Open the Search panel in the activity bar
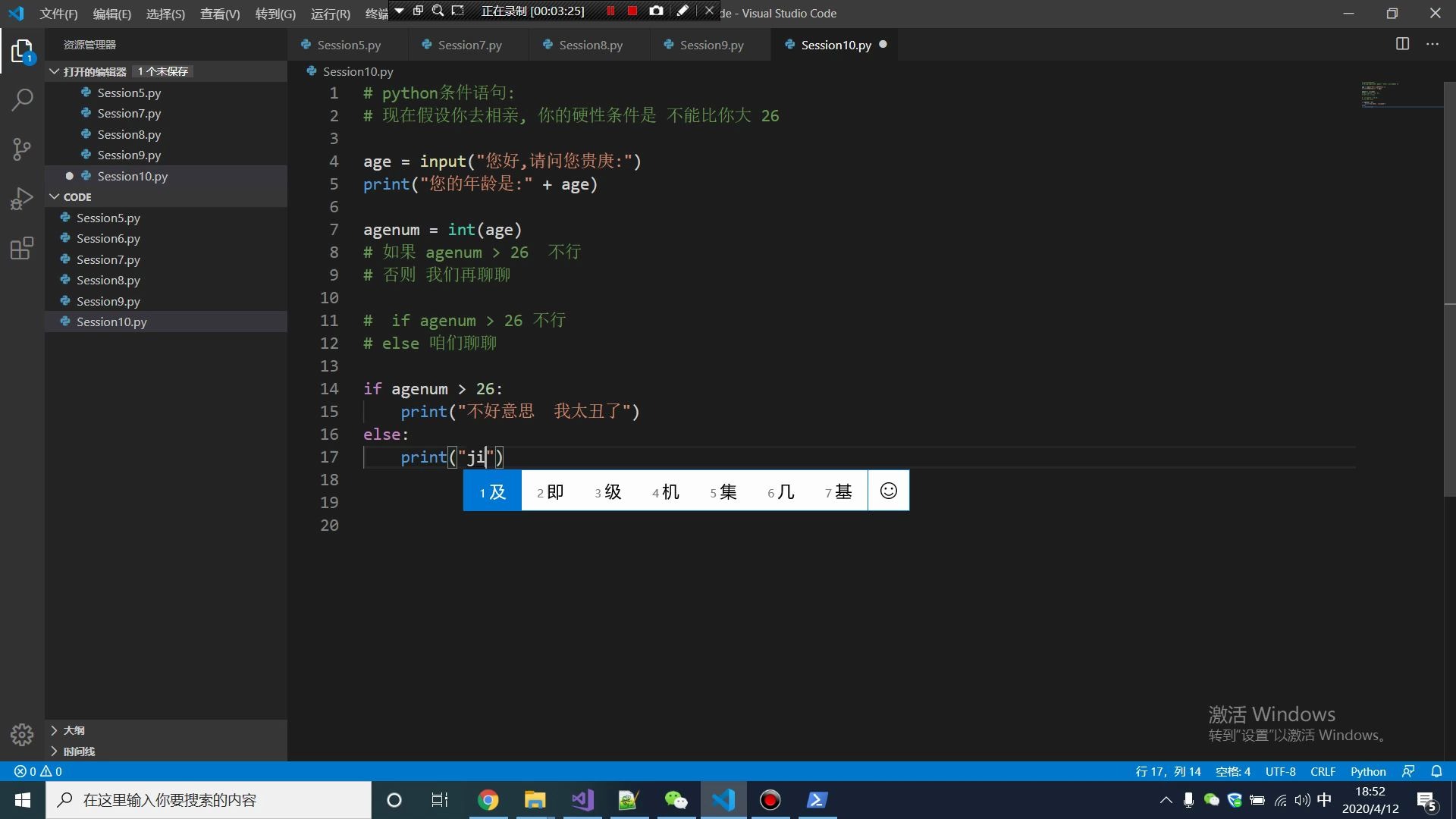The image size is (1456, 819). coord(22,99)
